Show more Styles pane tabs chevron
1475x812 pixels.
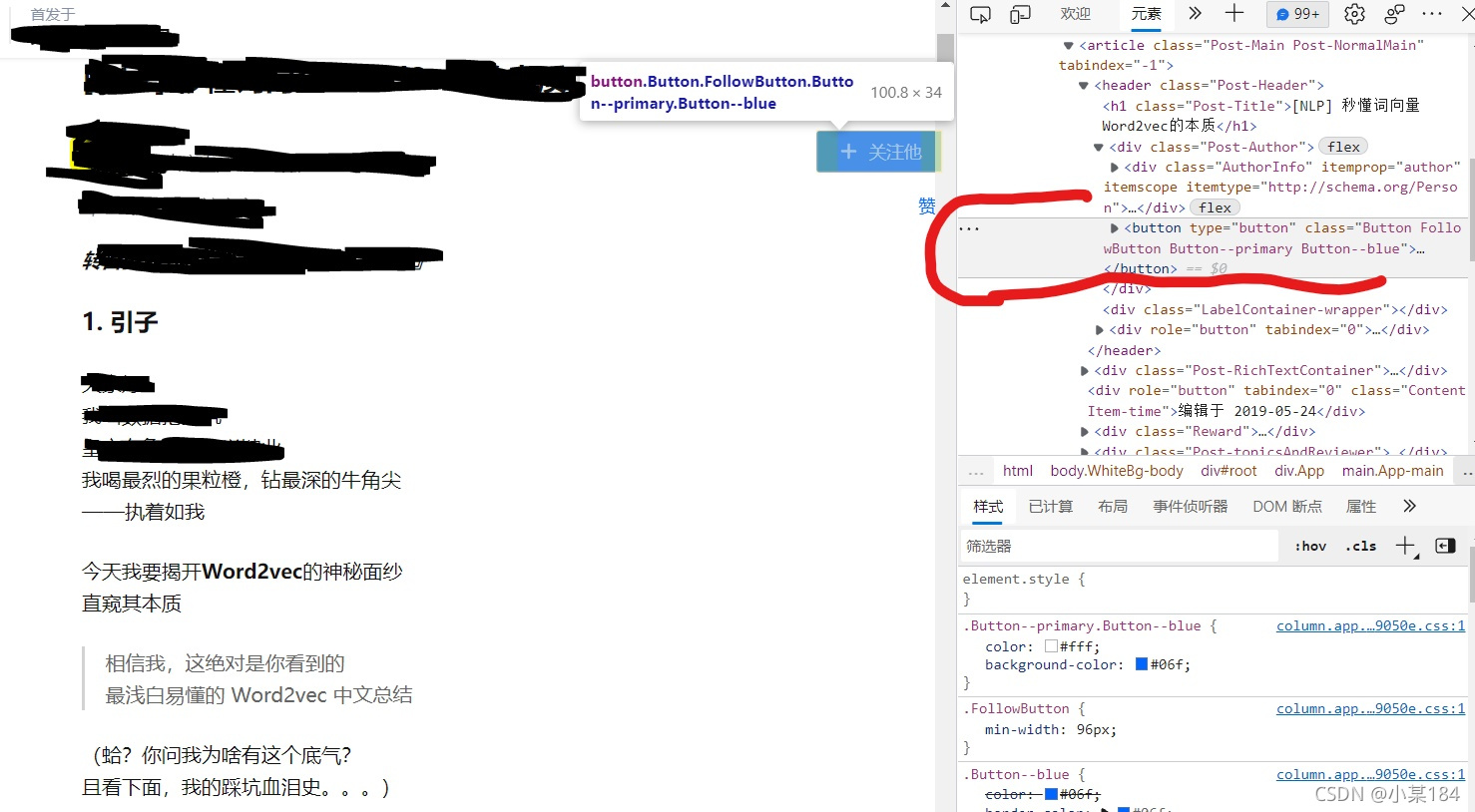[1409, 507]
